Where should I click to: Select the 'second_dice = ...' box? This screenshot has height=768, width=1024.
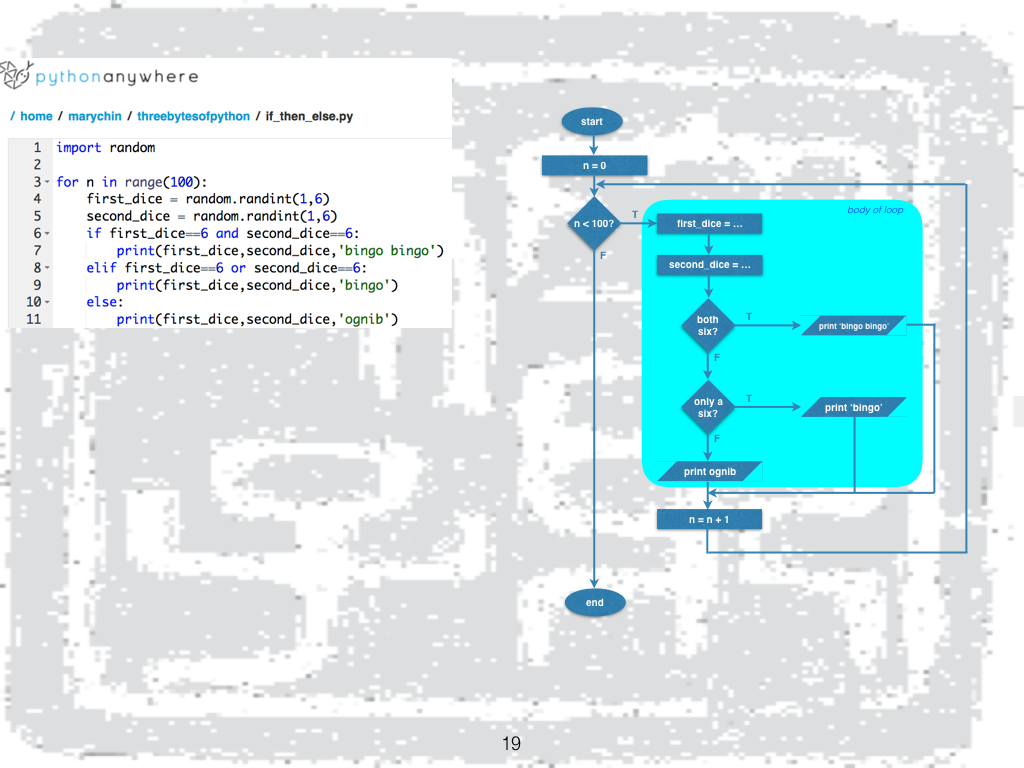click(709, 265)
